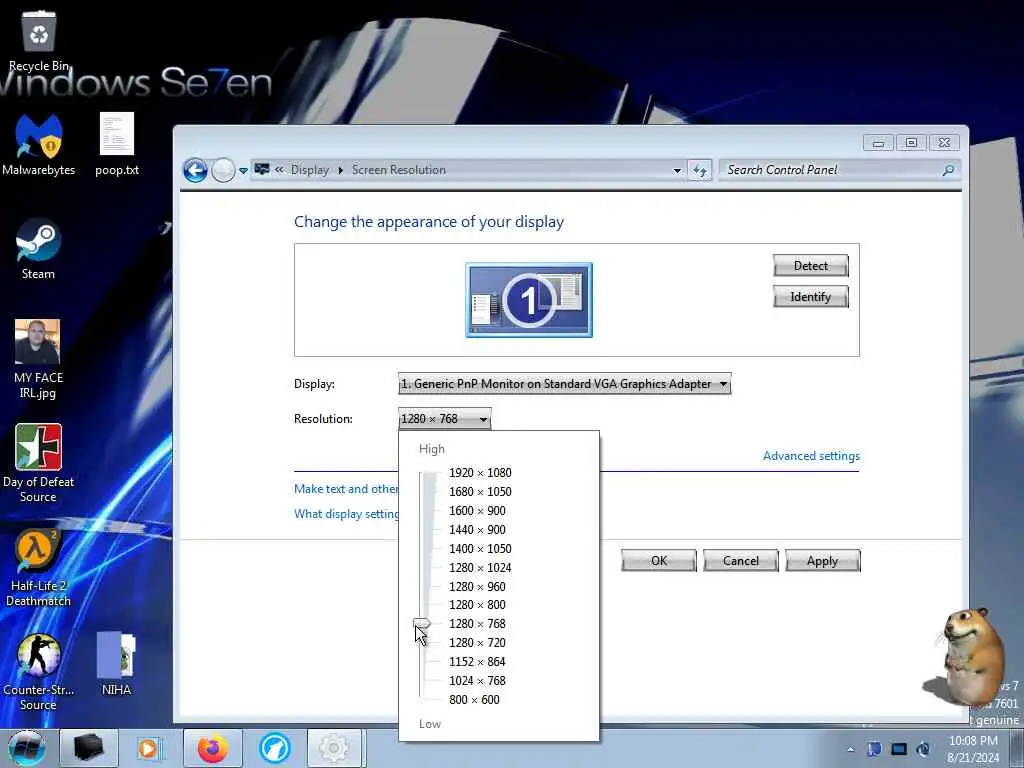The image size is (1024, 768).
Task: Click the monitor network tray icon
Action: [x=899, y=748]
